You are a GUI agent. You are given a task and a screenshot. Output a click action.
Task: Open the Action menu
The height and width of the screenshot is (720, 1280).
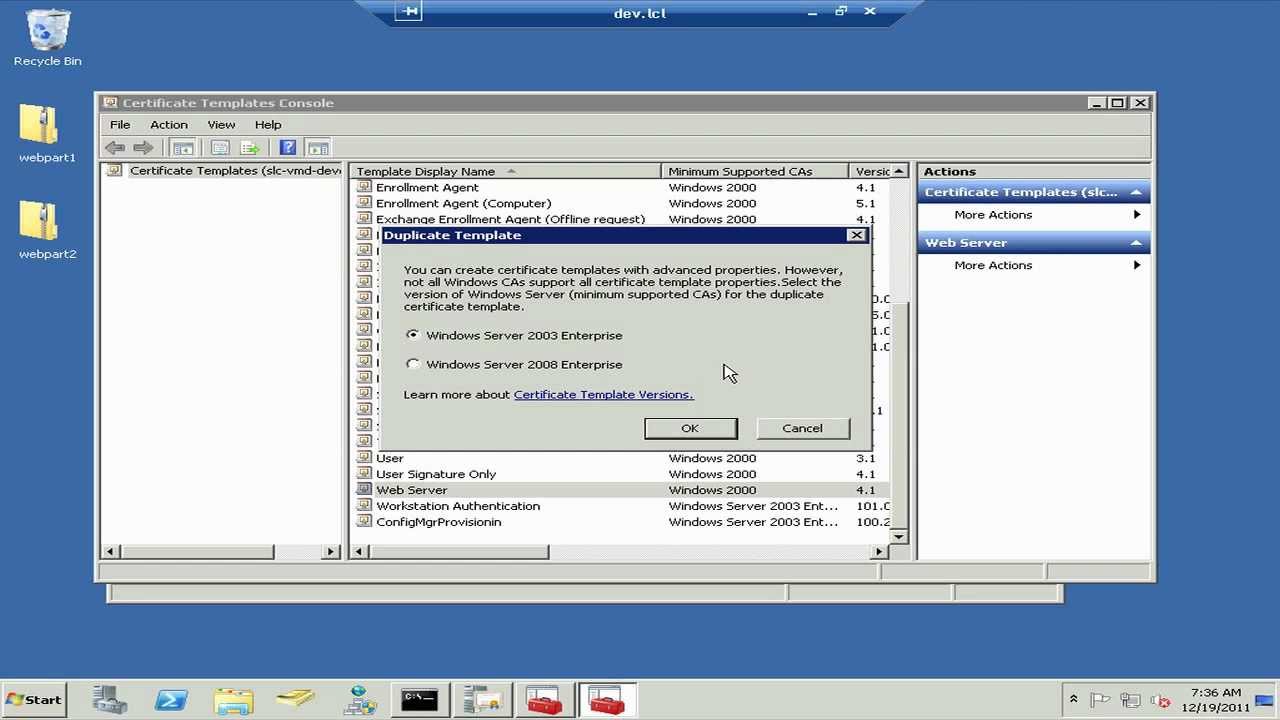[x=169, y=125]
